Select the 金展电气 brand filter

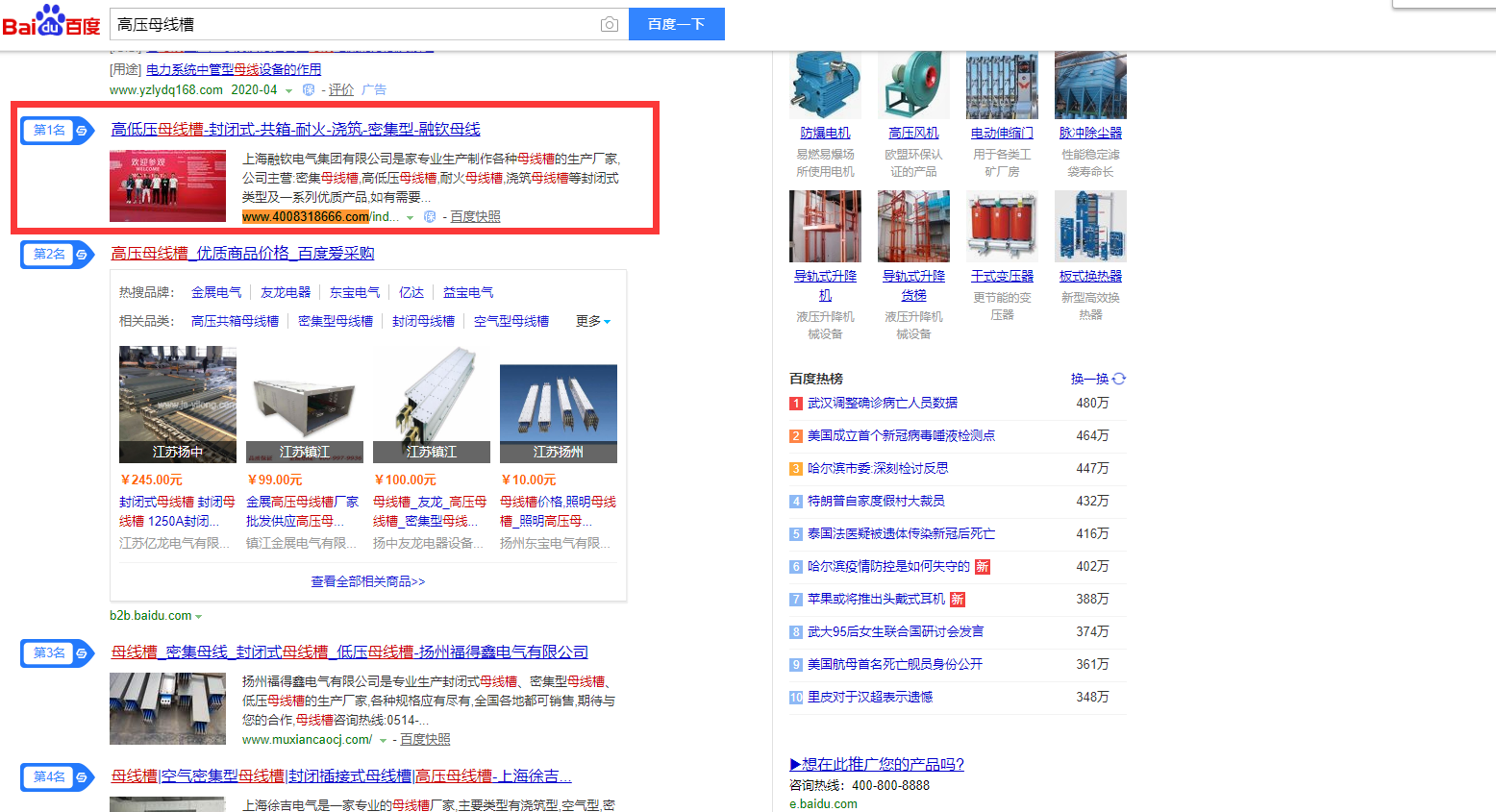click(216, 292)
